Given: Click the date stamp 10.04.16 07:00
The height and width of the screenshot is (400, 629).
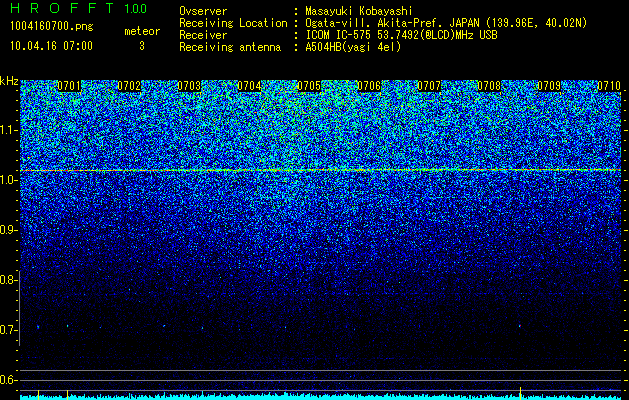Looking at the screenshot, I should tap(52, 46).
